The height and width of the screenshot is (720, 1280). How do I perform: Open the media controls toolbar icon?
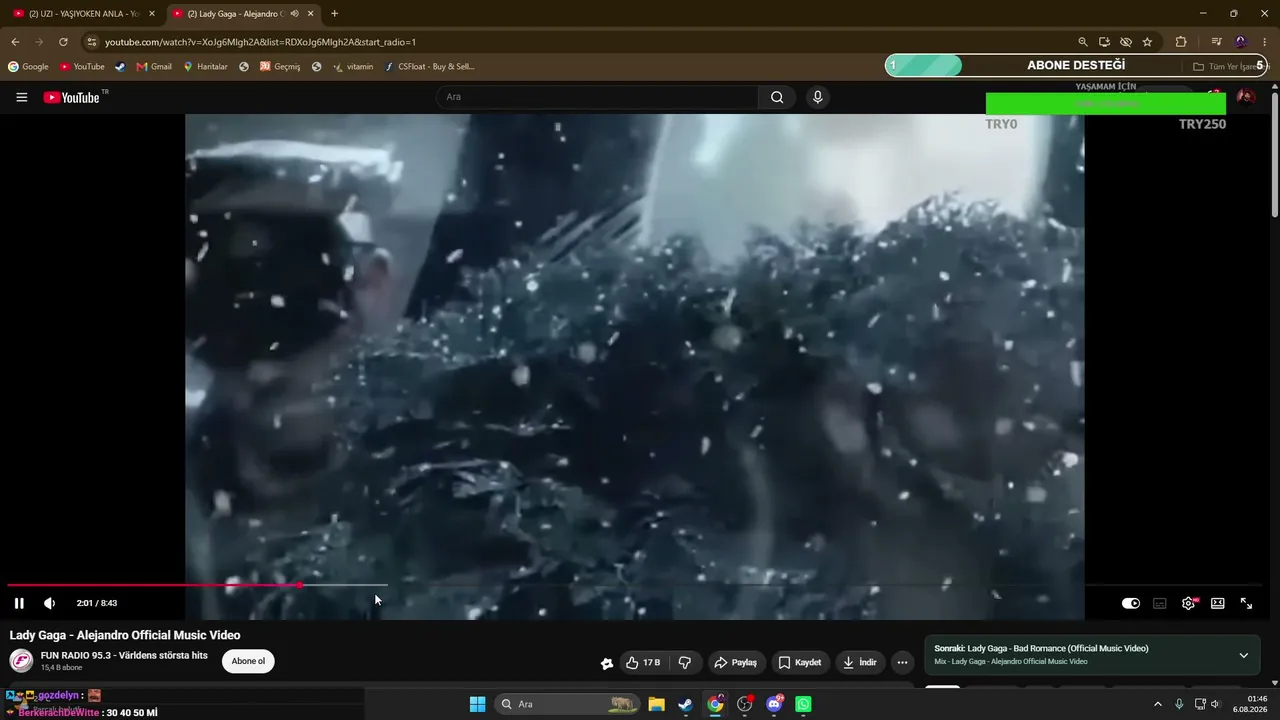(1217, 42)
